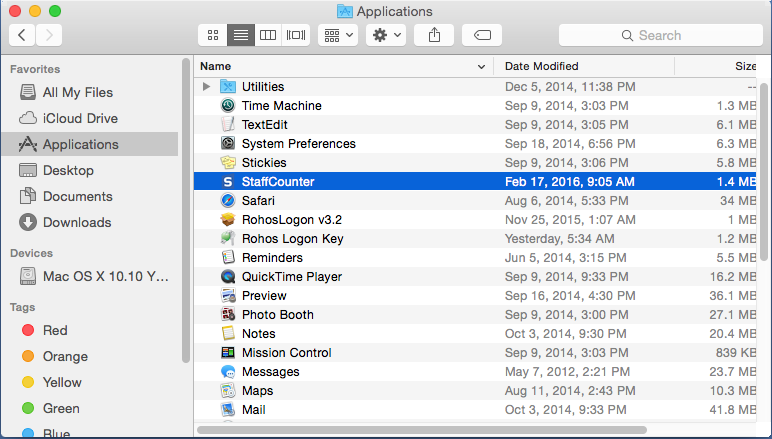772x439 pixels.
Task: Select the Safari compass icon
Action: (x=227, y=200)
